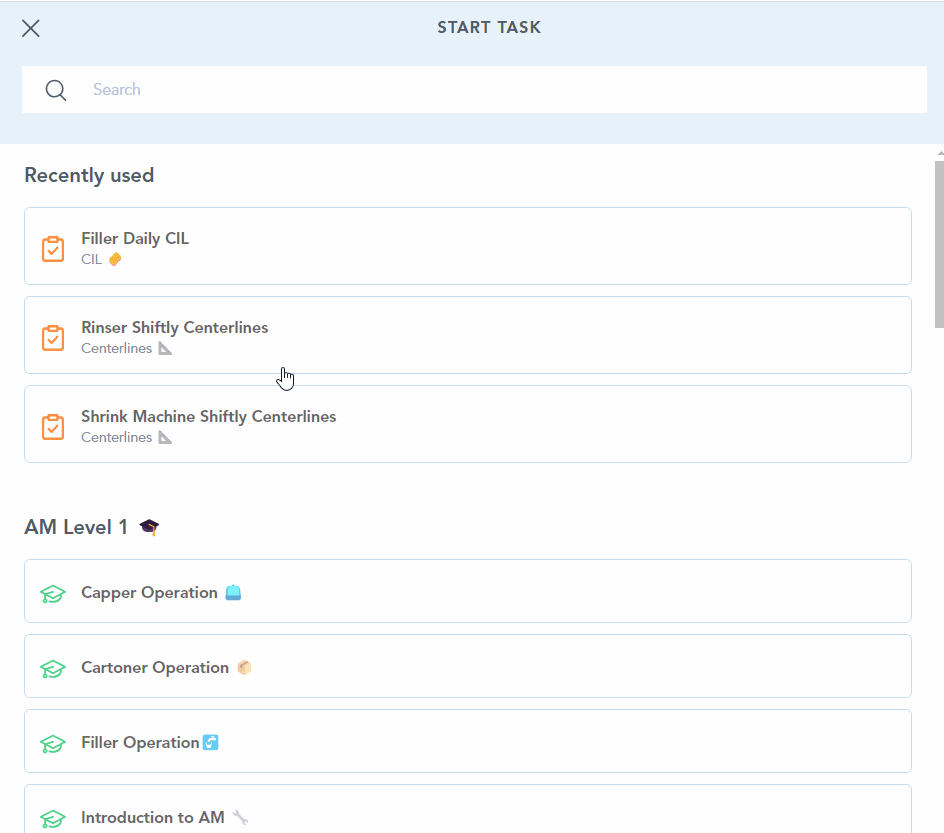This screenshot has height=833, width=944.
Task: Click the clipboard icon for Shrink Machine Shiftly Centerlines
Action: pyautogui.click(x=52, y=425)
